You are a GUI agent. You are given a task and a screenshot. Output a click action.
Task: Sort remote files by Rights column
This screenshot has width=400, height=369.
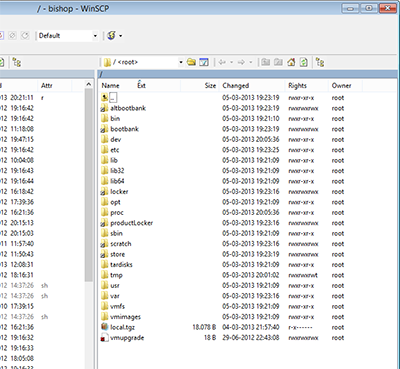point(297,85)
